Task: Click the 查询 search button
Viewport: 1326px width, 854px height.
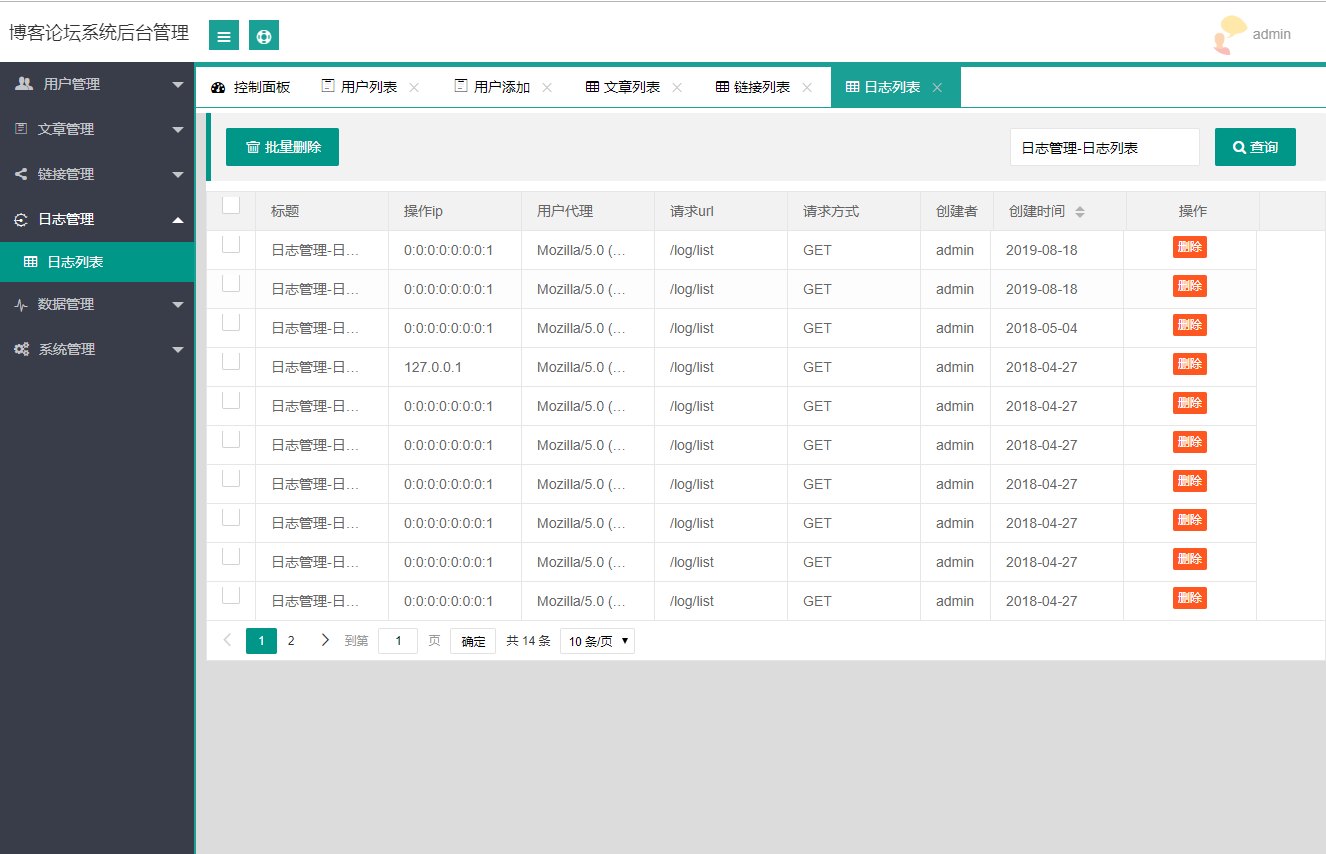Action: [x=1255, y=146]
